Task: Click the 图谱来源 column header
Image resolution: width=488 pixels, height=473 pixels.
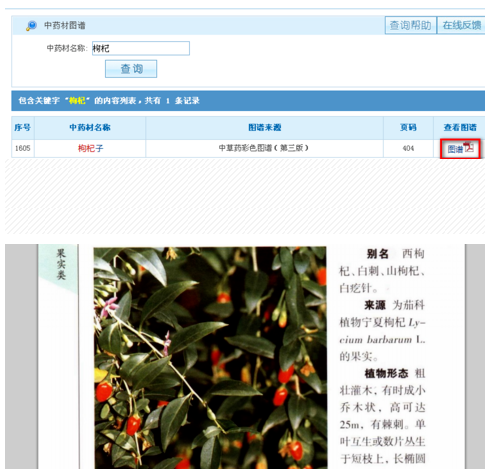Action: click(264, 127)
